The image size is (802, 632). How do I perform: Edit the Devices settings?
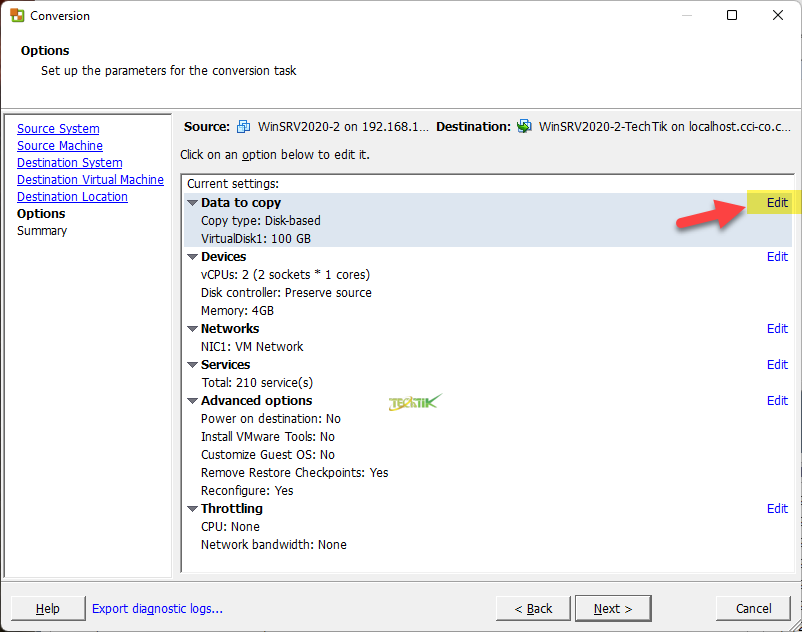[x=777, y=257]
